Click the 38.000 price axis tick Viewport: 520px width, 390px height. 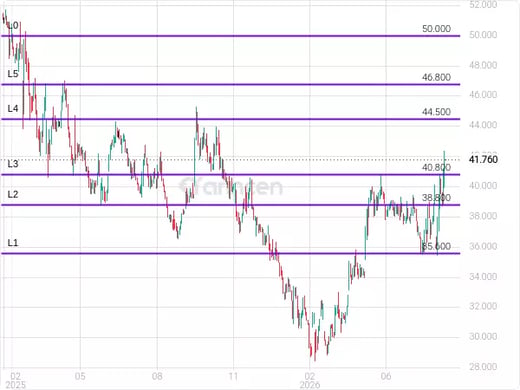click(x=483, y=216)
